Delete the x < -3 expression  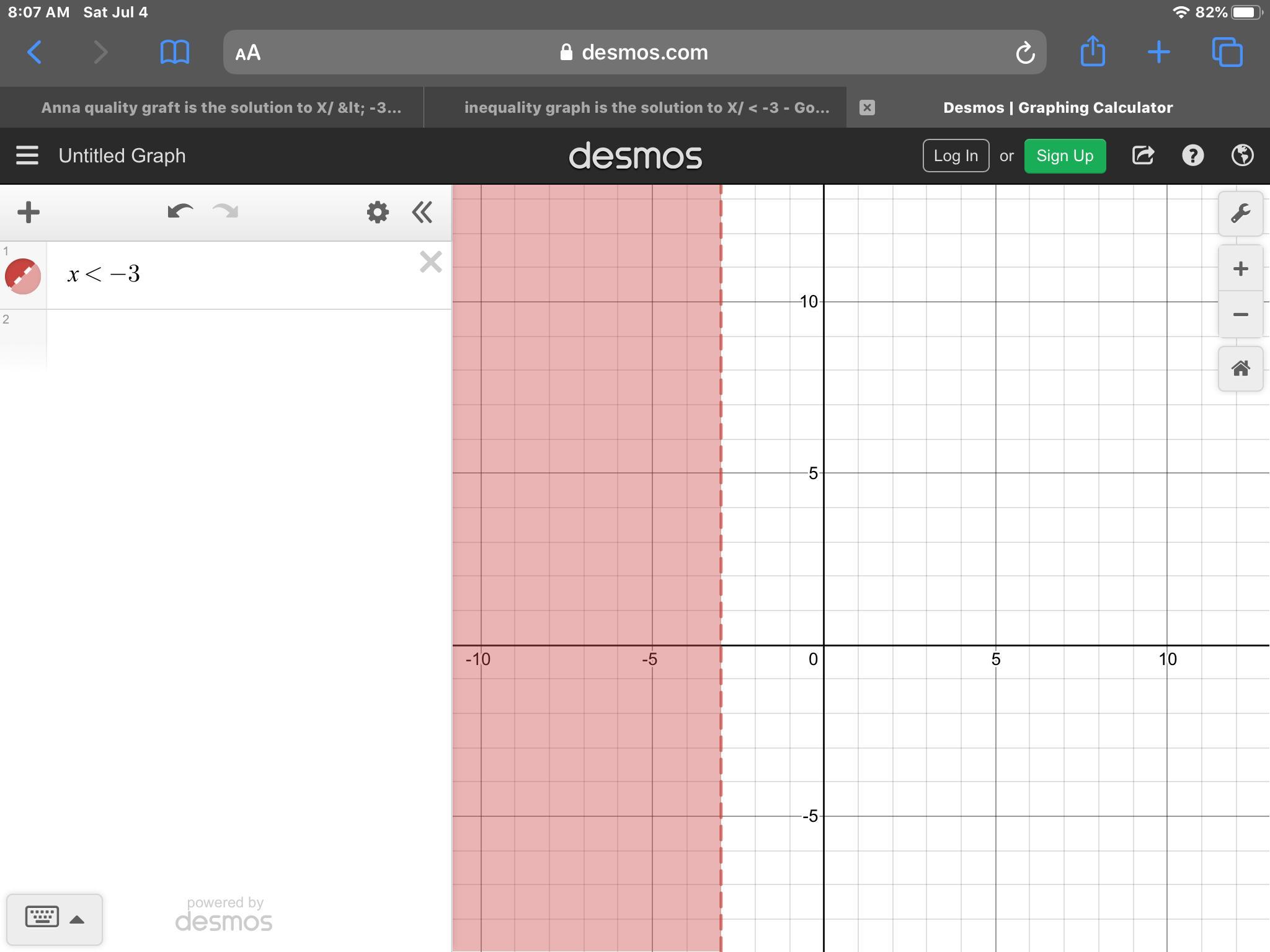(430, 262)
